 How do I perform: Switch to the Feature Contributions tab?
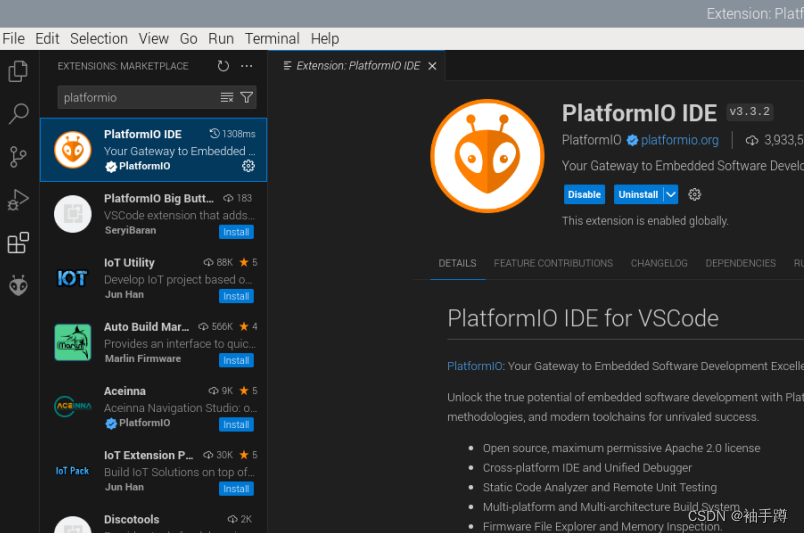tap(553, 263)
